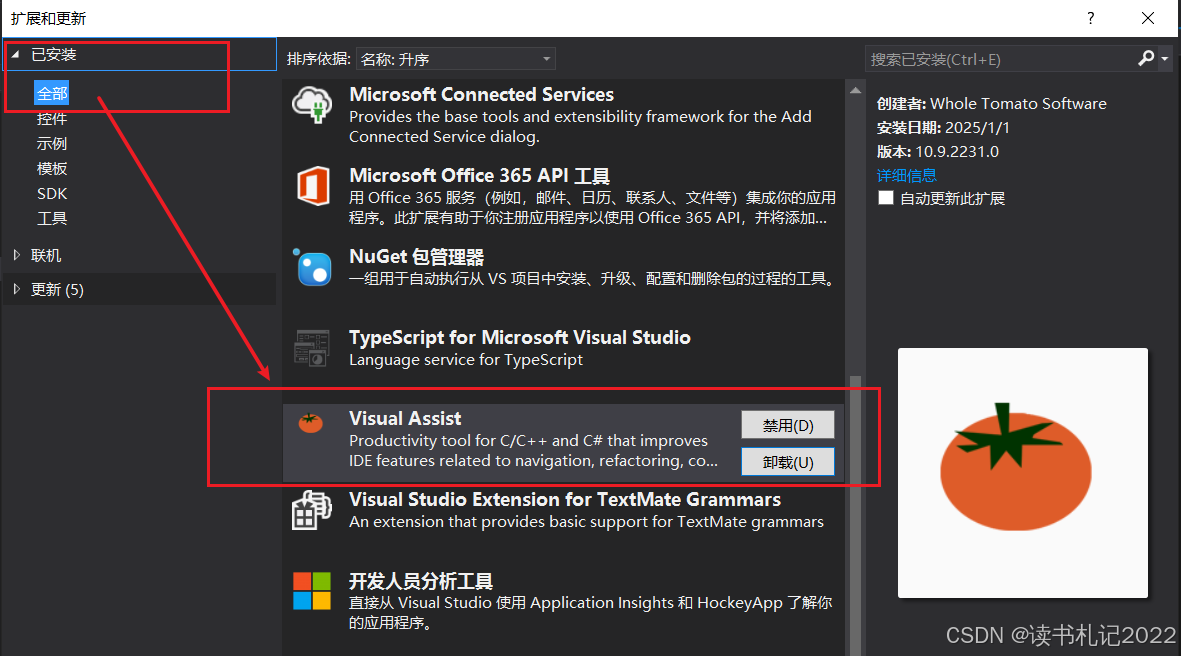This screenshot has width=1181, height=656.
Task: Click the 创建者: Whole Tomato Software text
Action: point(992,103)
